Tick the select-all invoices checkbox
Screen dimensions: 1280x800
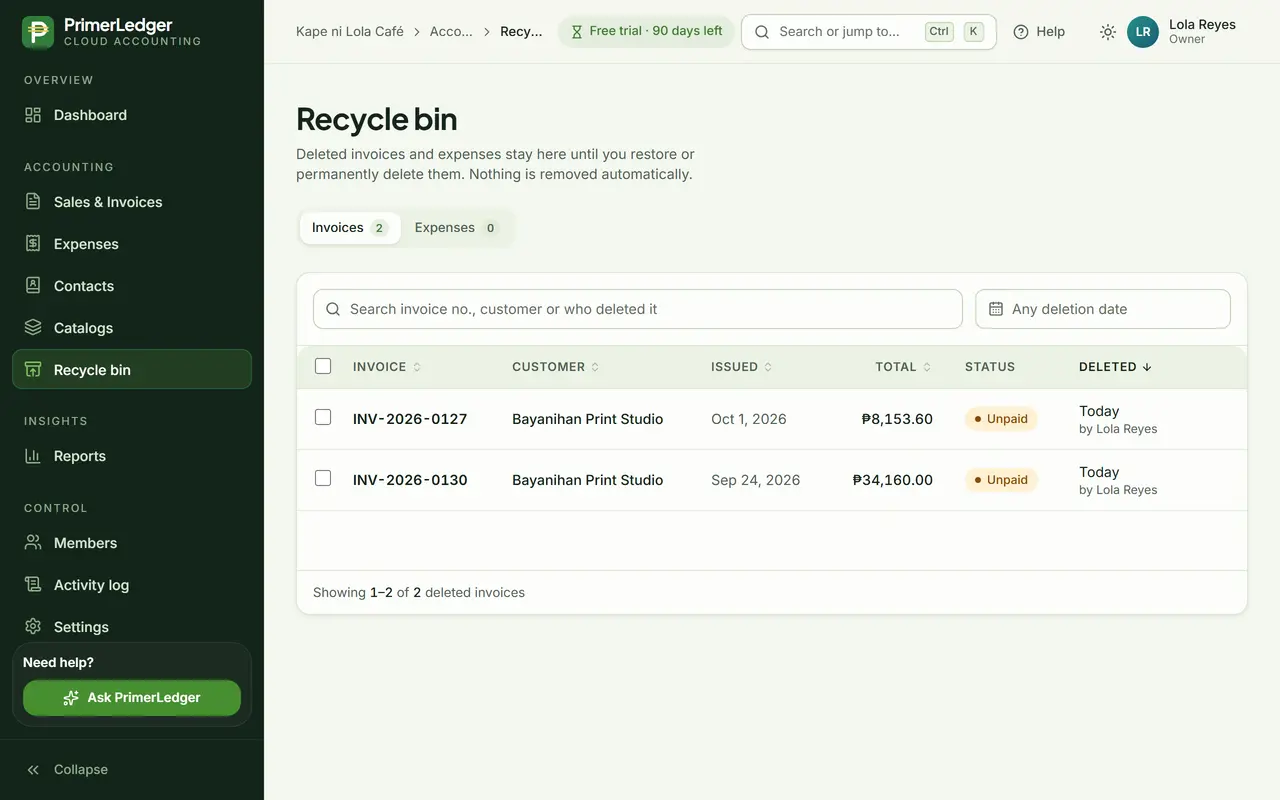coord(323,366)
